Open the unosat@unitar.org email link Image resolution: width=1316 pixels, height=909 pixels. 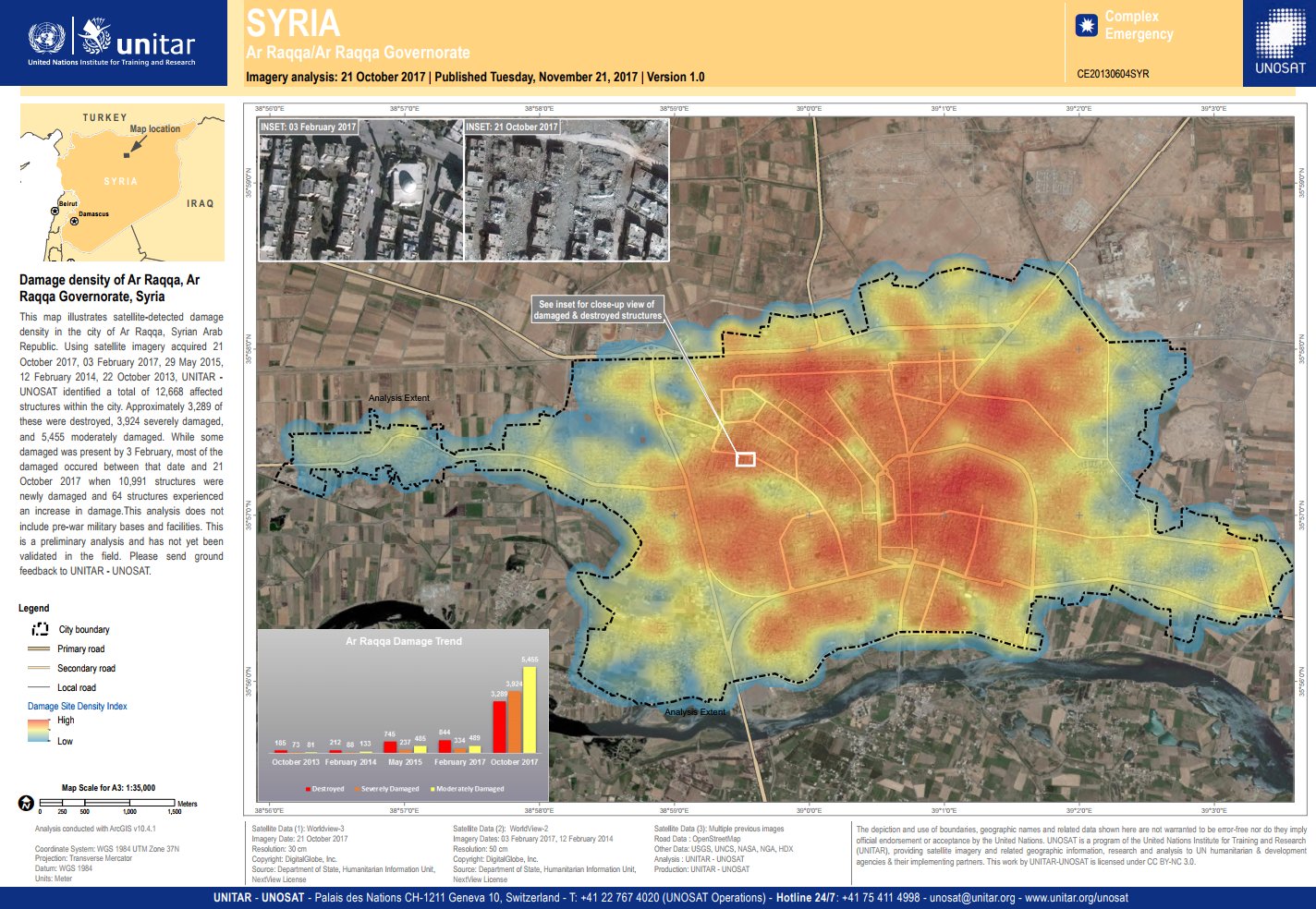tap(970, 898)
